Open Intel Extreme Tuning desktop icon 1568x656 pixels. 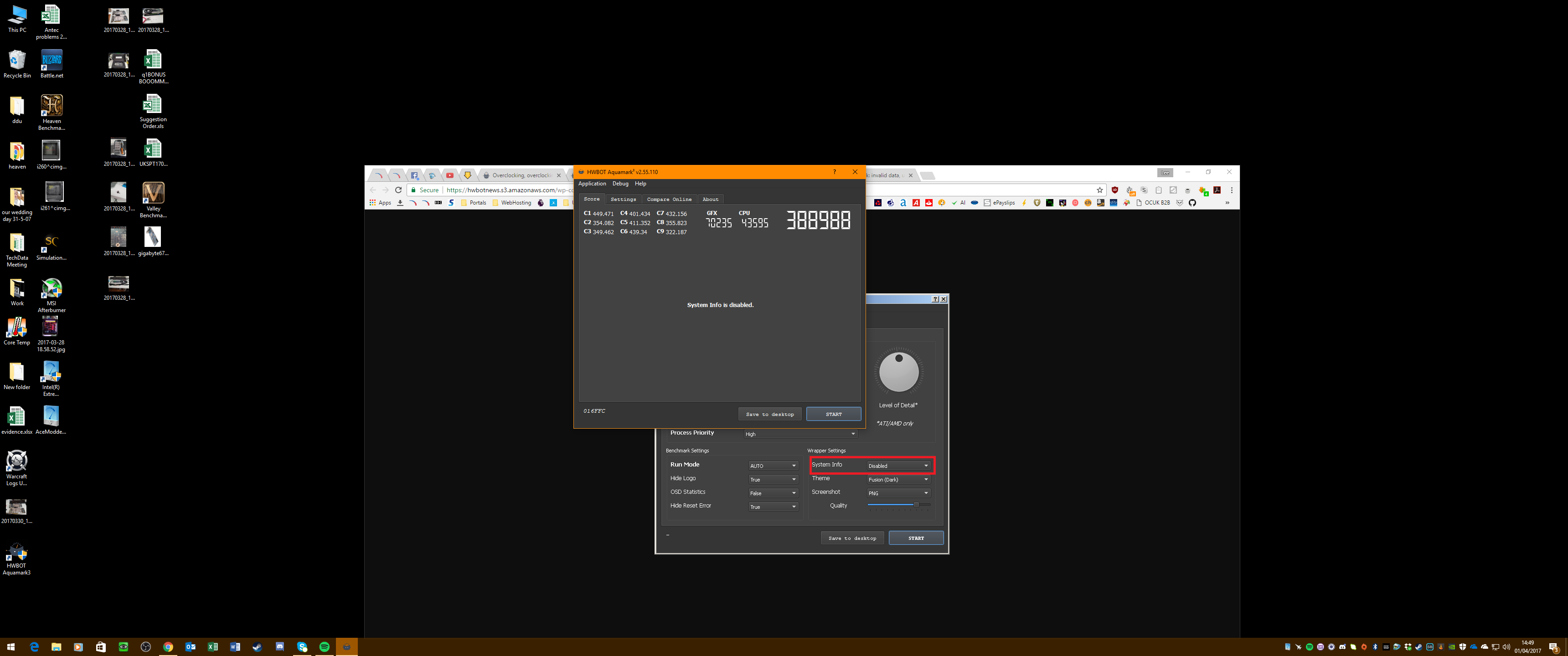pyautogui.click(x=51, y=379)
